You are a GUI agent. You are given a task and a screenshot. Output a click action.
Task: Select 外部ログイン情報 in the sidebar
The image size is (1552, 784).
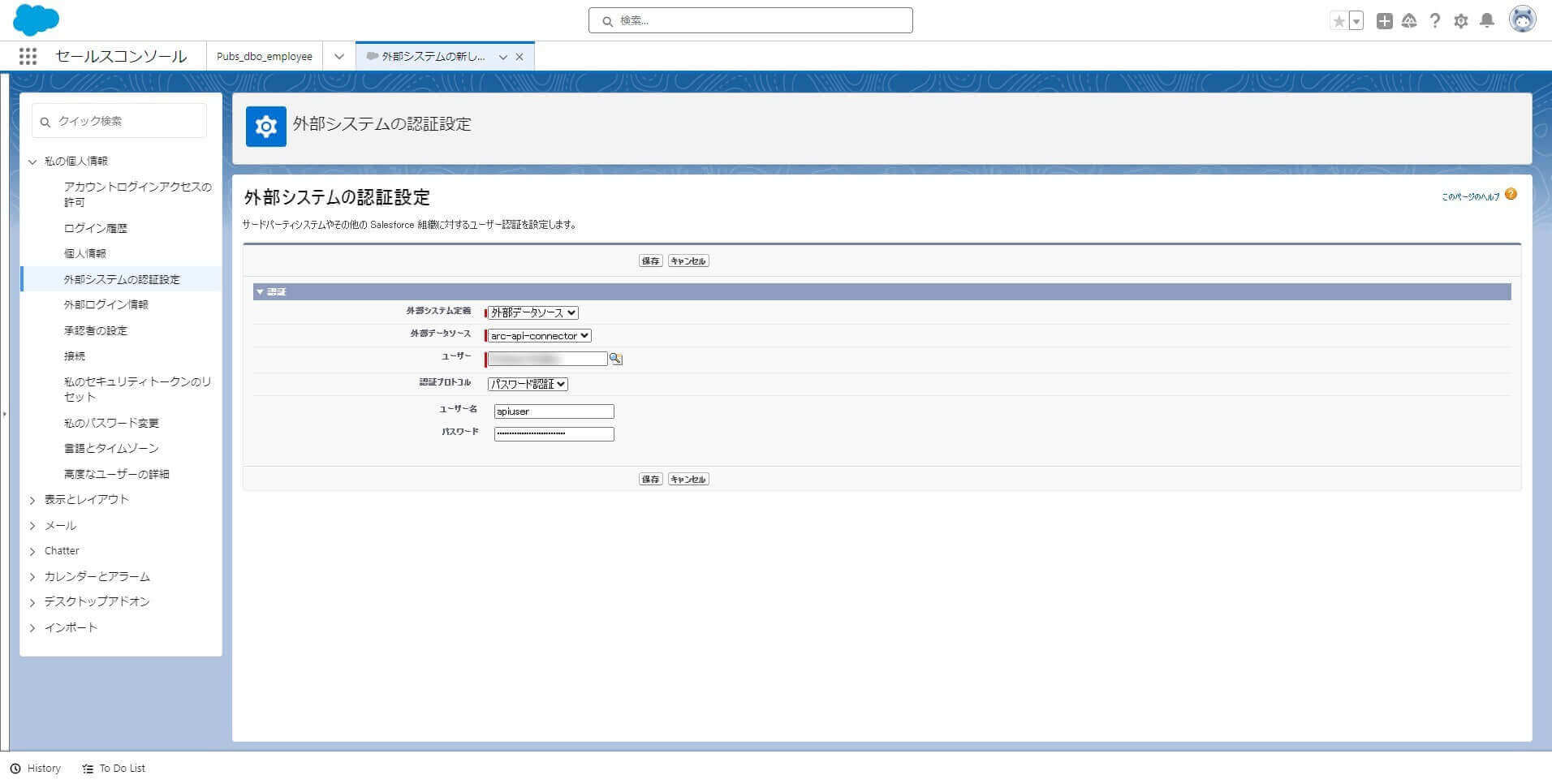coord(106,304)
